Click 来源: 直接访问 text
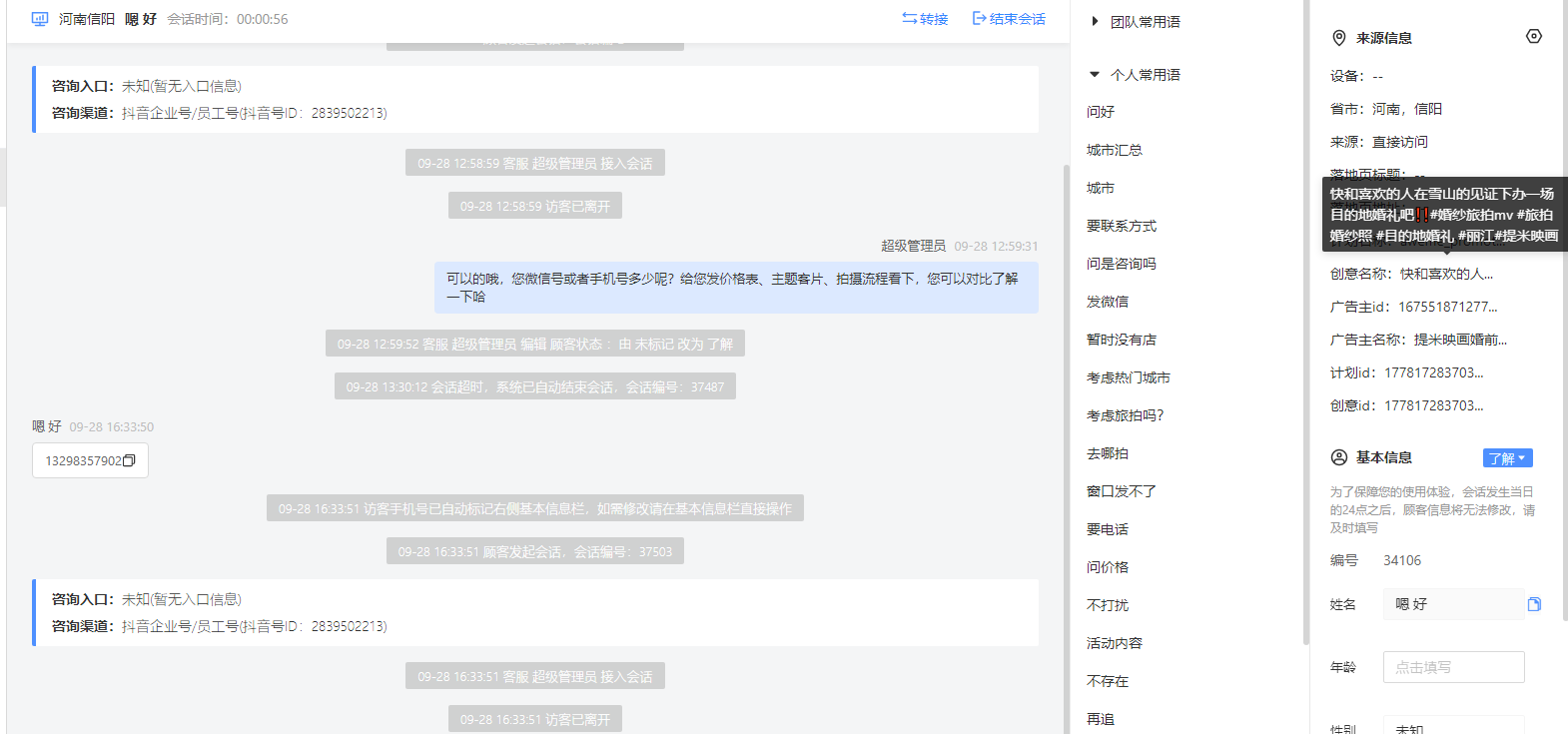 (x=1379, y=142)
